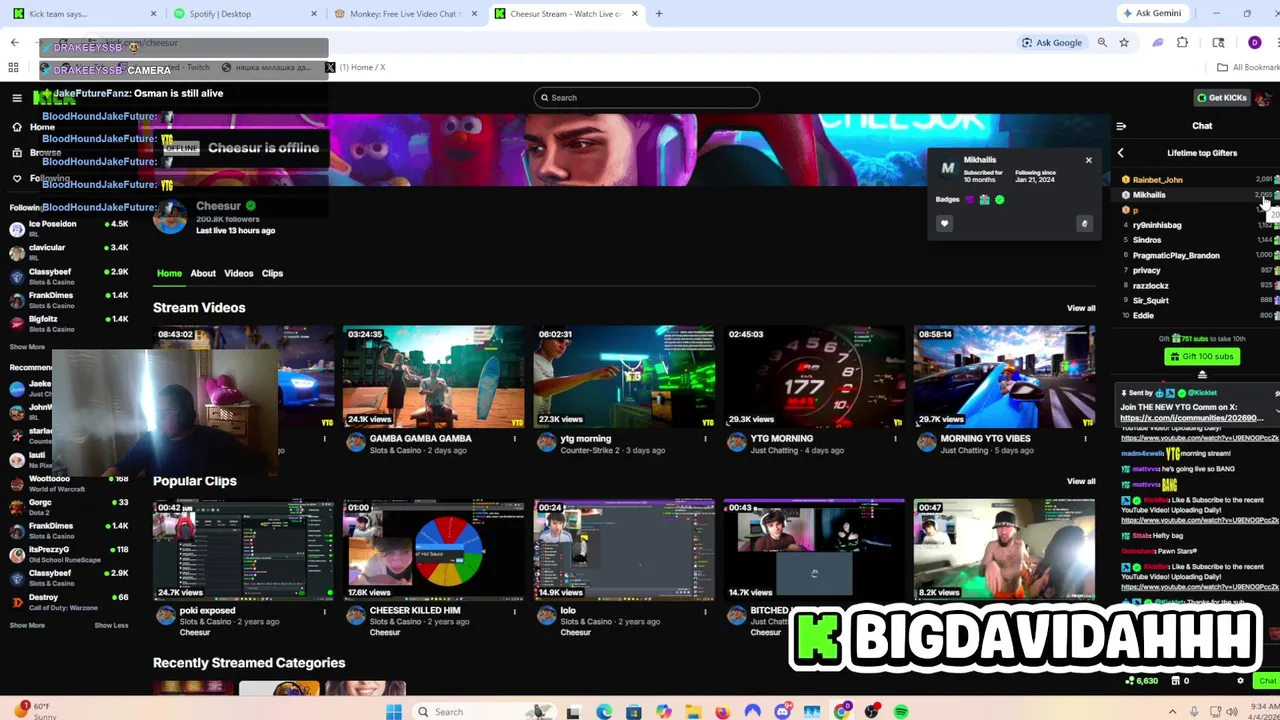Switch to the Clips channel tab
Screen dimensions: 1280x720
272,273
